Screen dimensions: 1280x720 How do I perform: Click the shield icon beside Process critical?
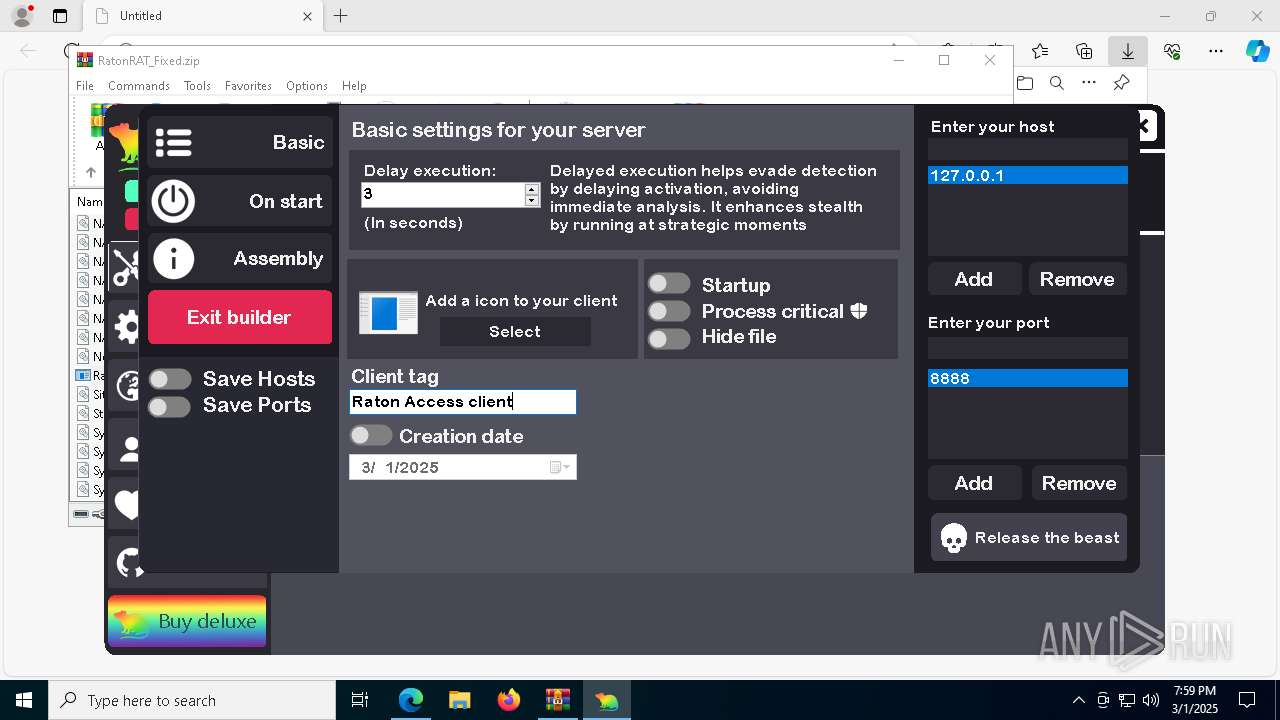[859, 311]
